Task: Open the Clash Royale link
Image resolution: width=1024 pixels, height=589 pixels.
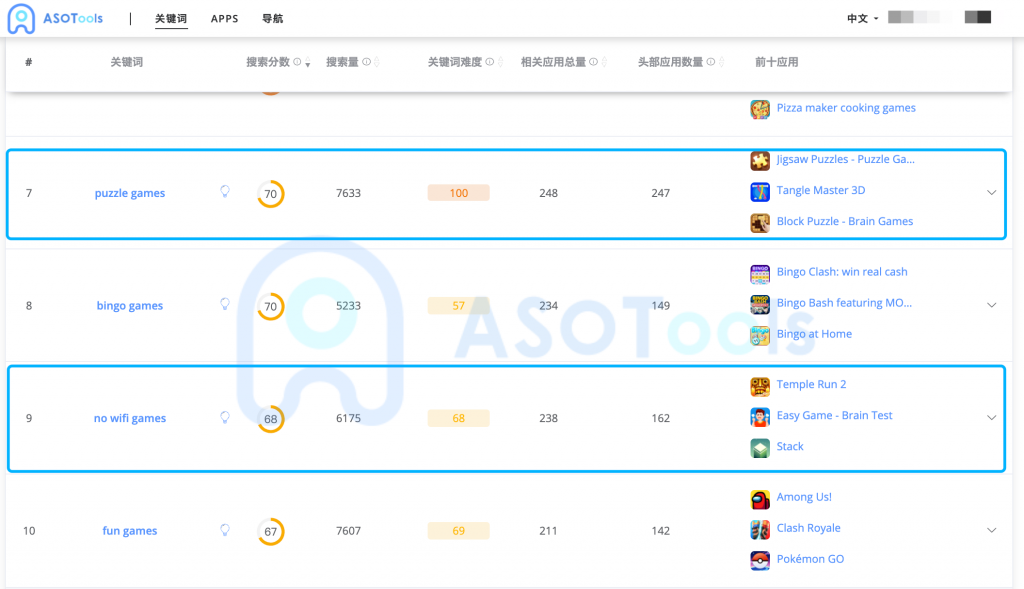Action: (808, 528)
